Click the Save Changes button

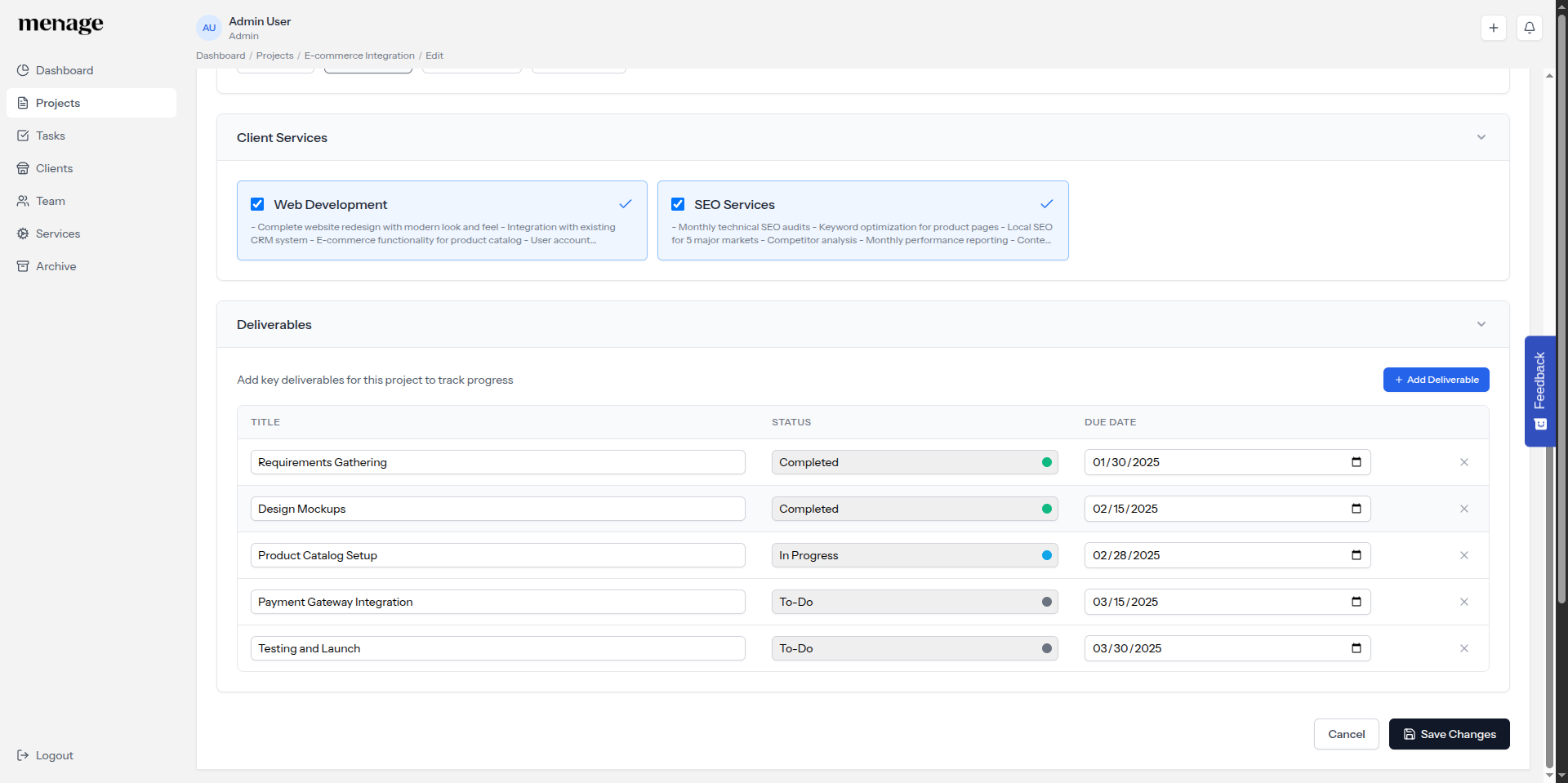point(1449,734)
